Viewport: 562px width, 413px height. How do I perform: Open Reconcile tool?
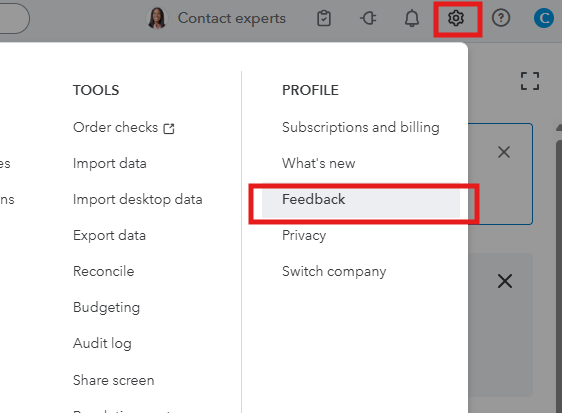104,271
